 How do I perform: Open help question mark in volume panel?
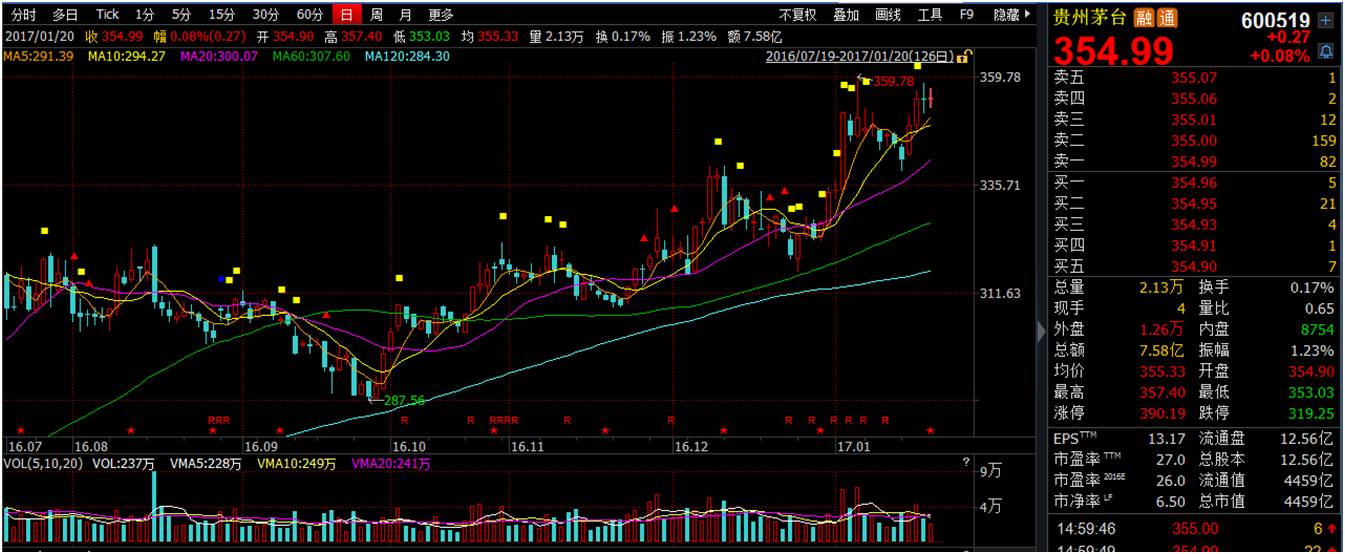click(x=966, y=463)
